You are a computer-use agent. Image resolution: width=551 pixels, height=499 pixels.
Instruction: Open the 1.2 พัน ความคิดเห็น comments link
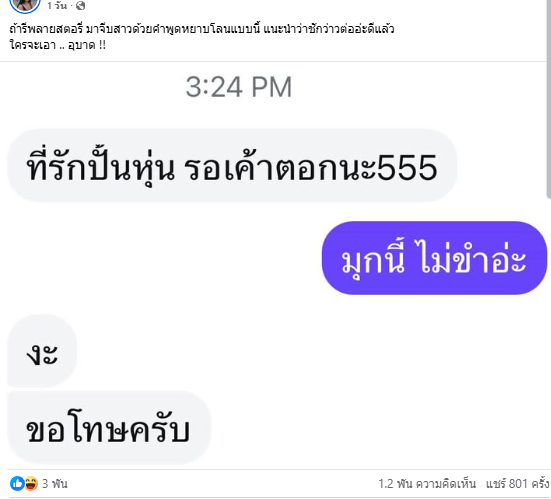(x=427, y=484)
